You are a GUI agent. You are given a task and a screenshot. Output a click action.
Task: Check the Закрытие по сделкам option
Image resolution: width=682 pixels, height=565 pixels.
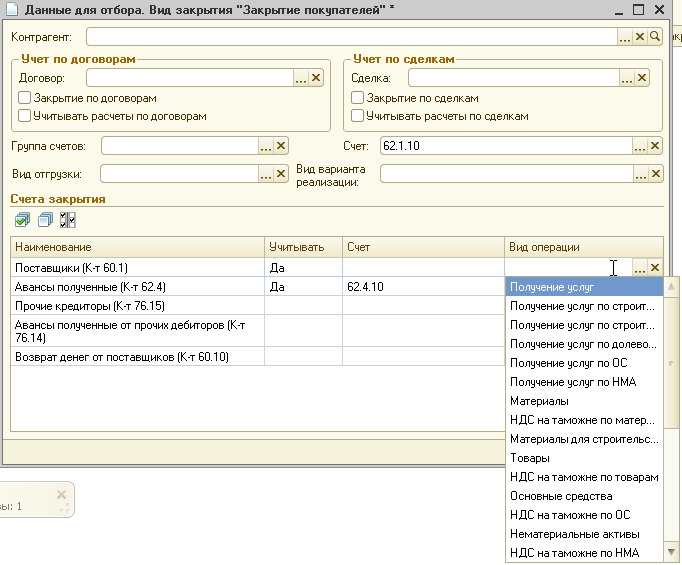point(357,99)
